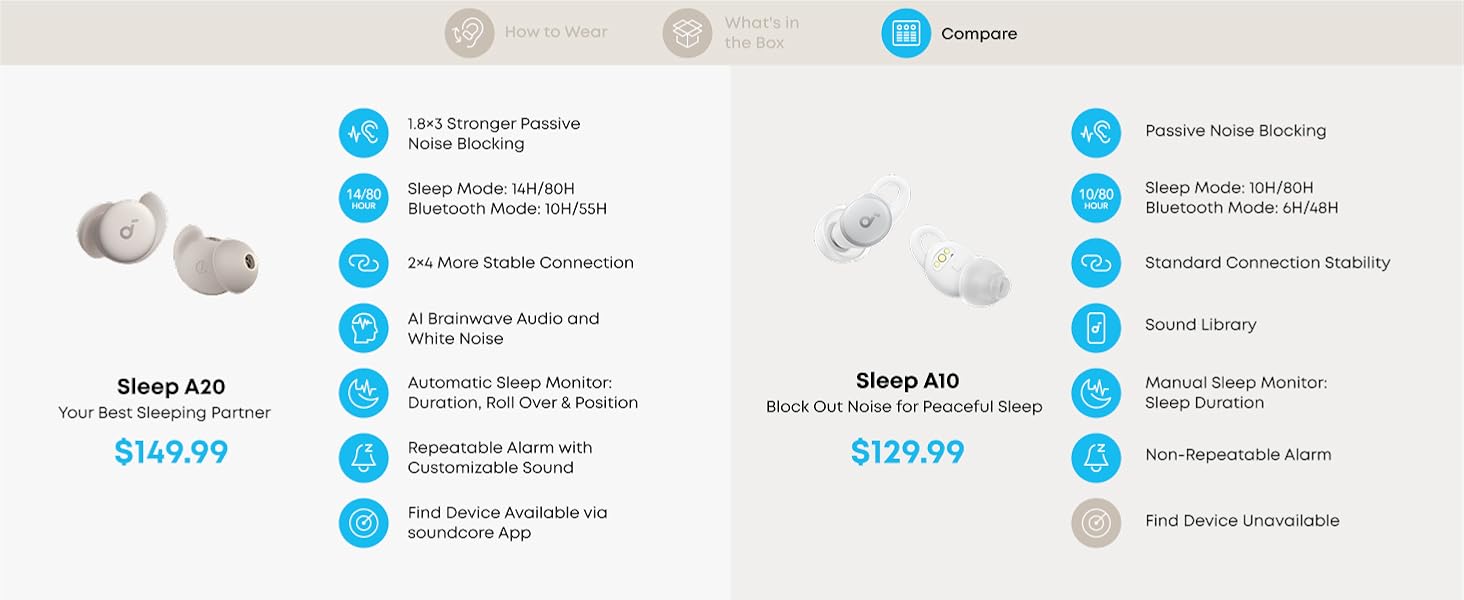The image size is (1464, 600).
Task: Click the box icon for What's in the Box
Action: [687, 33]
